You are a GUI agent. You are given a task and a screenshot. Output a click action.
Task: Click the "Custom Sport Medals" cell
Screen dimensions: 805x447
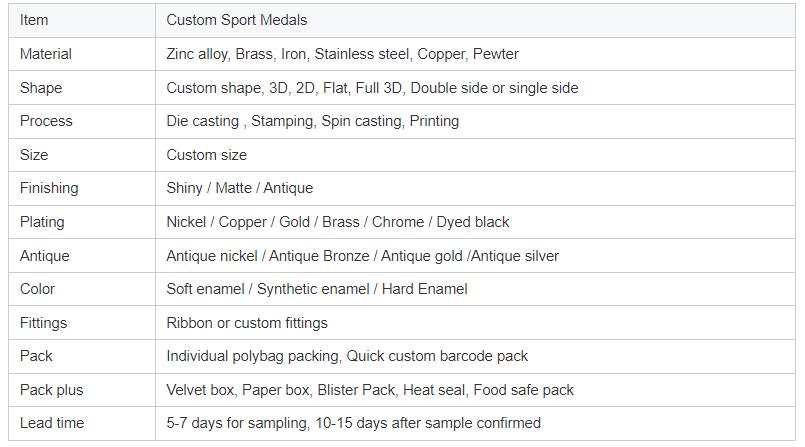coord(236,20)
